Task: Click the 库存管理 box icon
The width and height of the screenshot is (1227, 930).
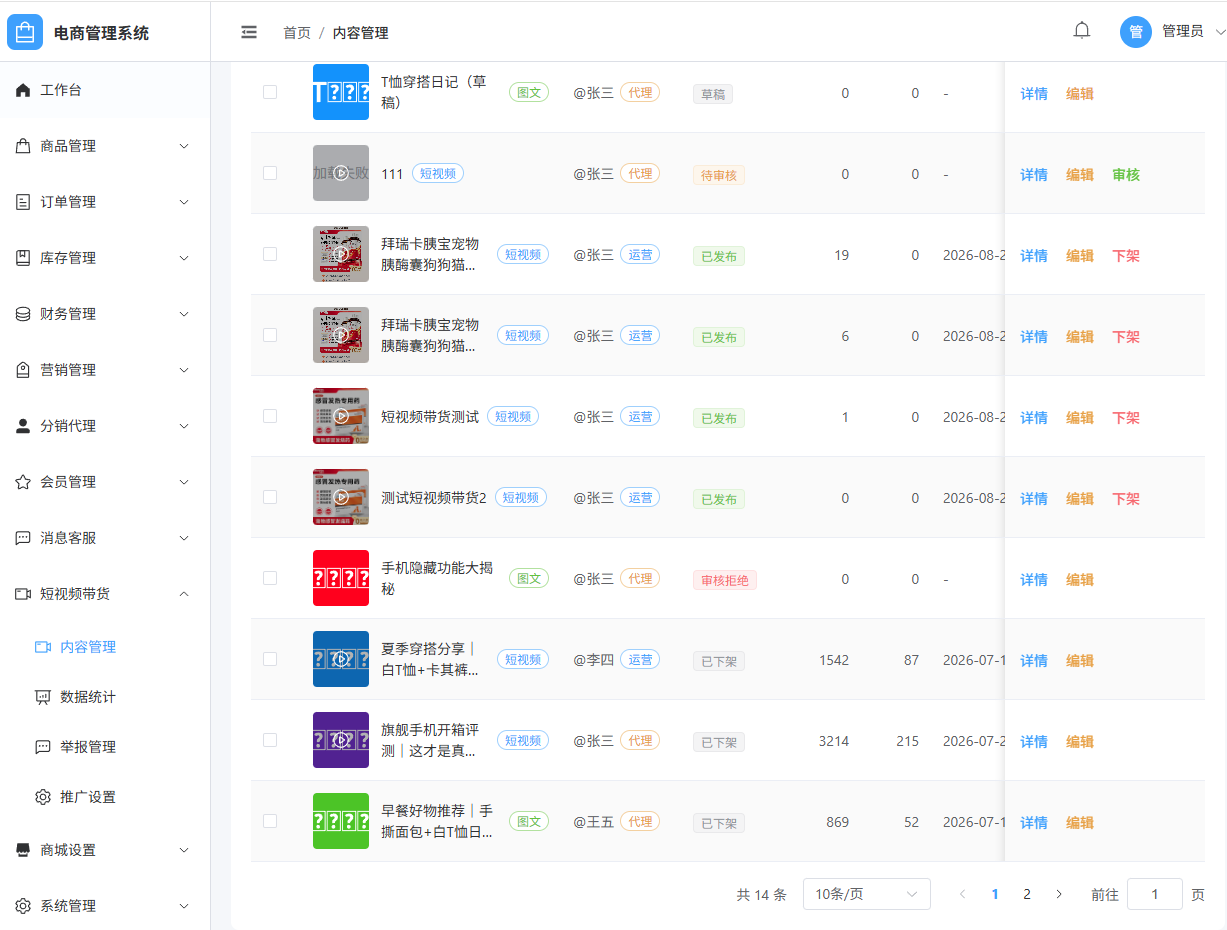Action: 23,258
